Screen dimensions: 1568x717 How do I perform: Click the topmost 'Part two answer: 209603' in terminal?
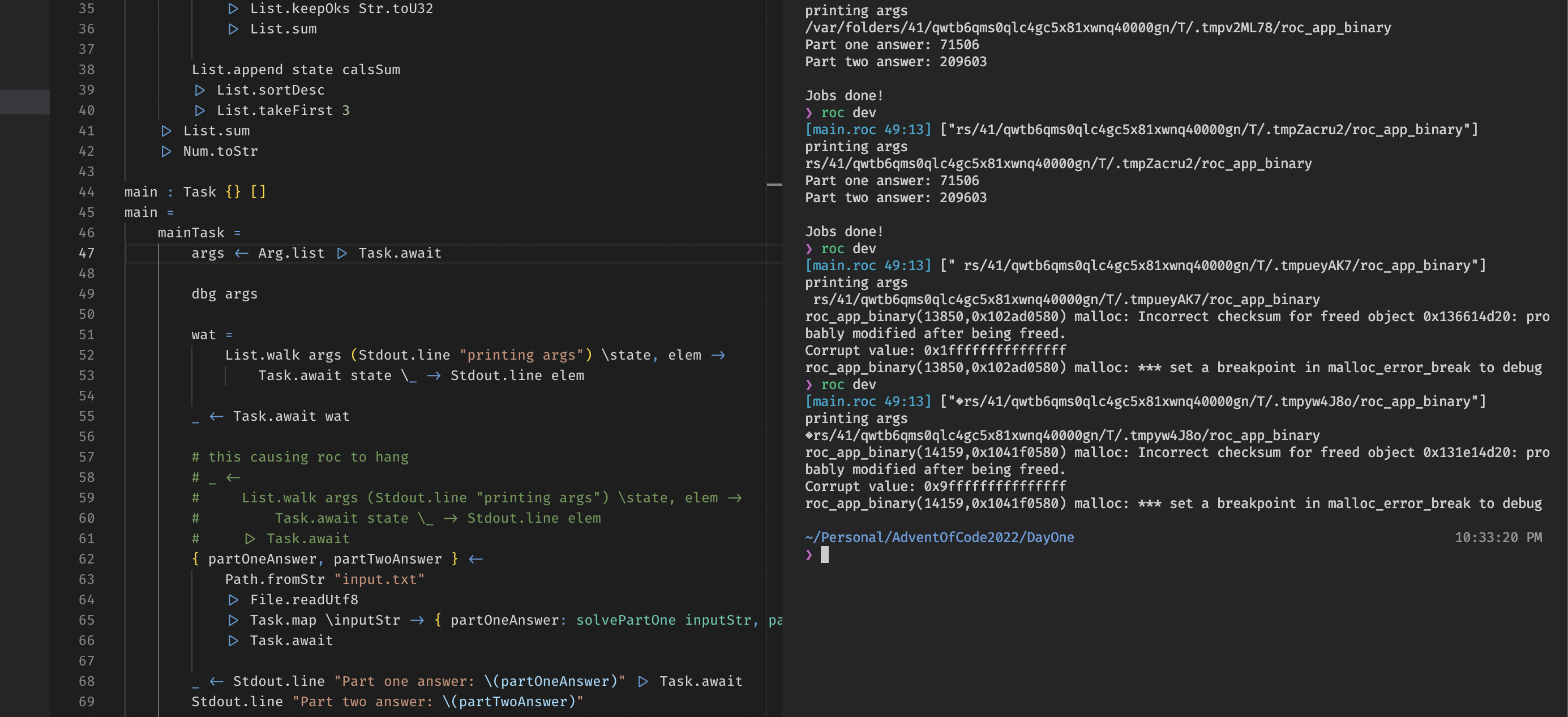click(896, 62)
